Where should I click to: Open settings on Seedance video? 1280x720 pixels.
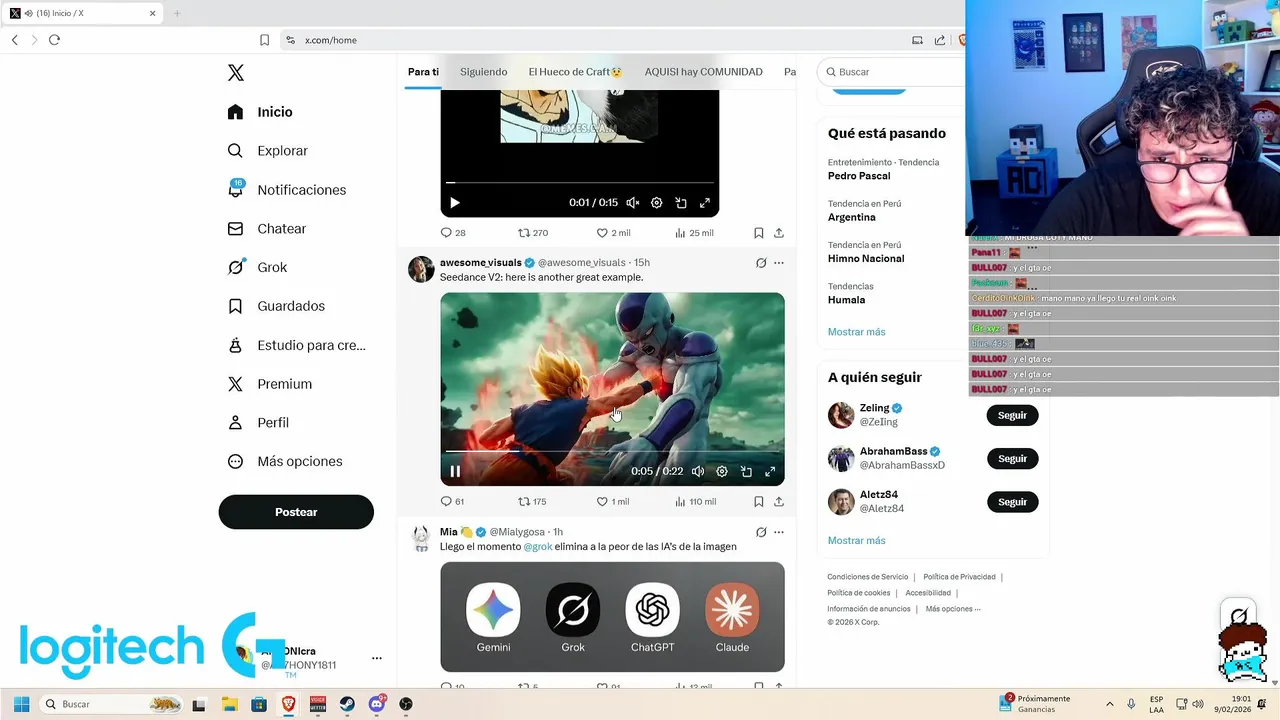tap(722, 471)
